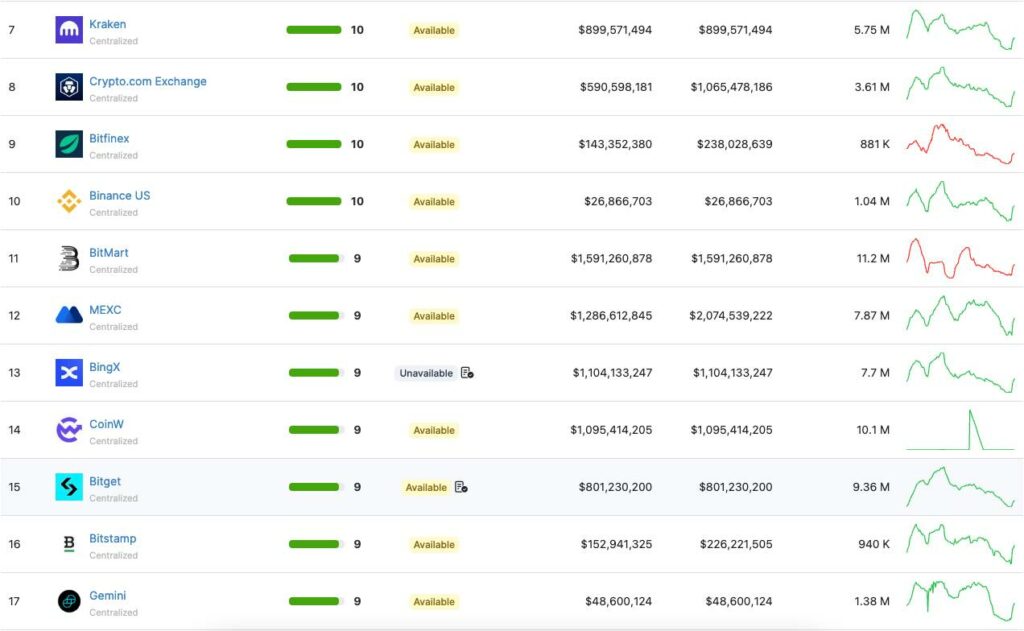Open the BingX exchange link
The image size is (1024, 631).
pos(104,367)
